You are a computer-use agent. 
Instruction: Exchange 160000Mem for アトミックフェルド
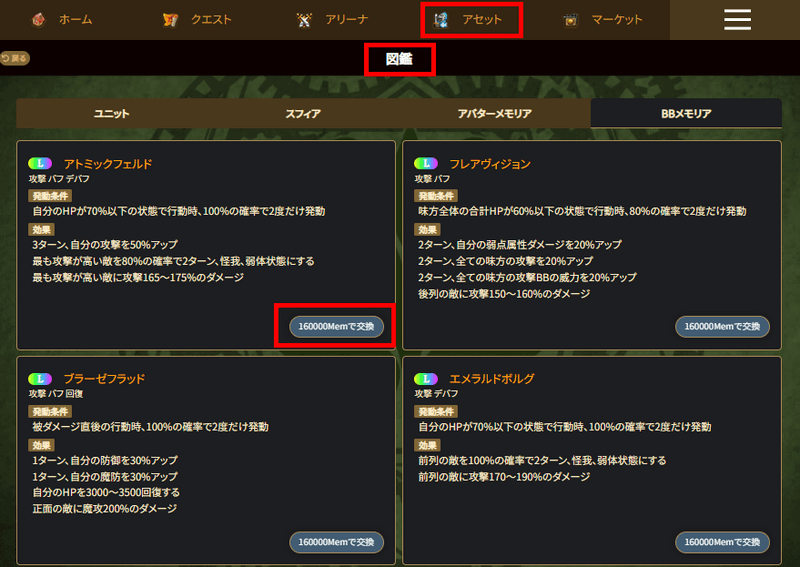click(x=336, y=327)
